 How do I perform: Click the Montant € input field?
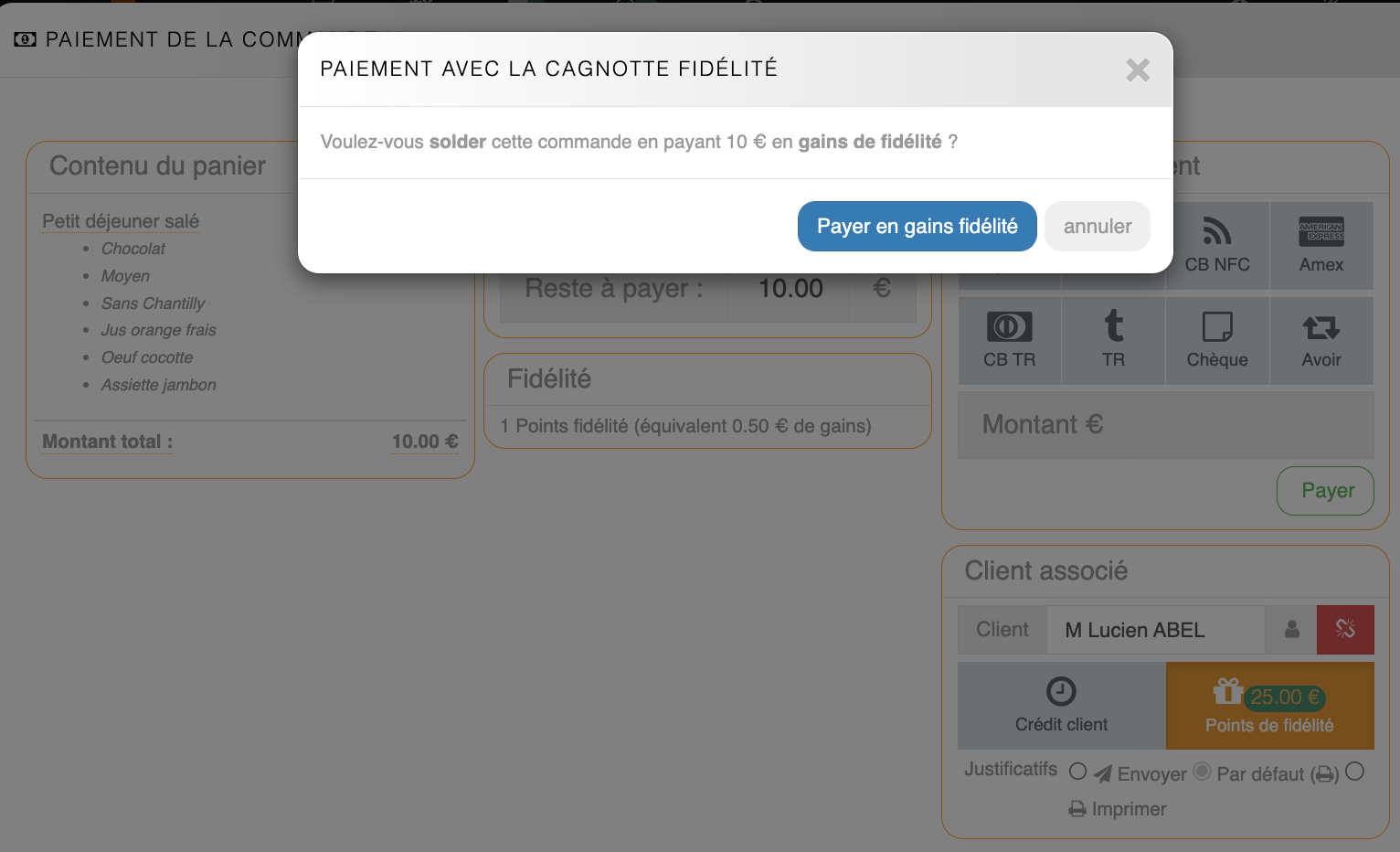1250,425
